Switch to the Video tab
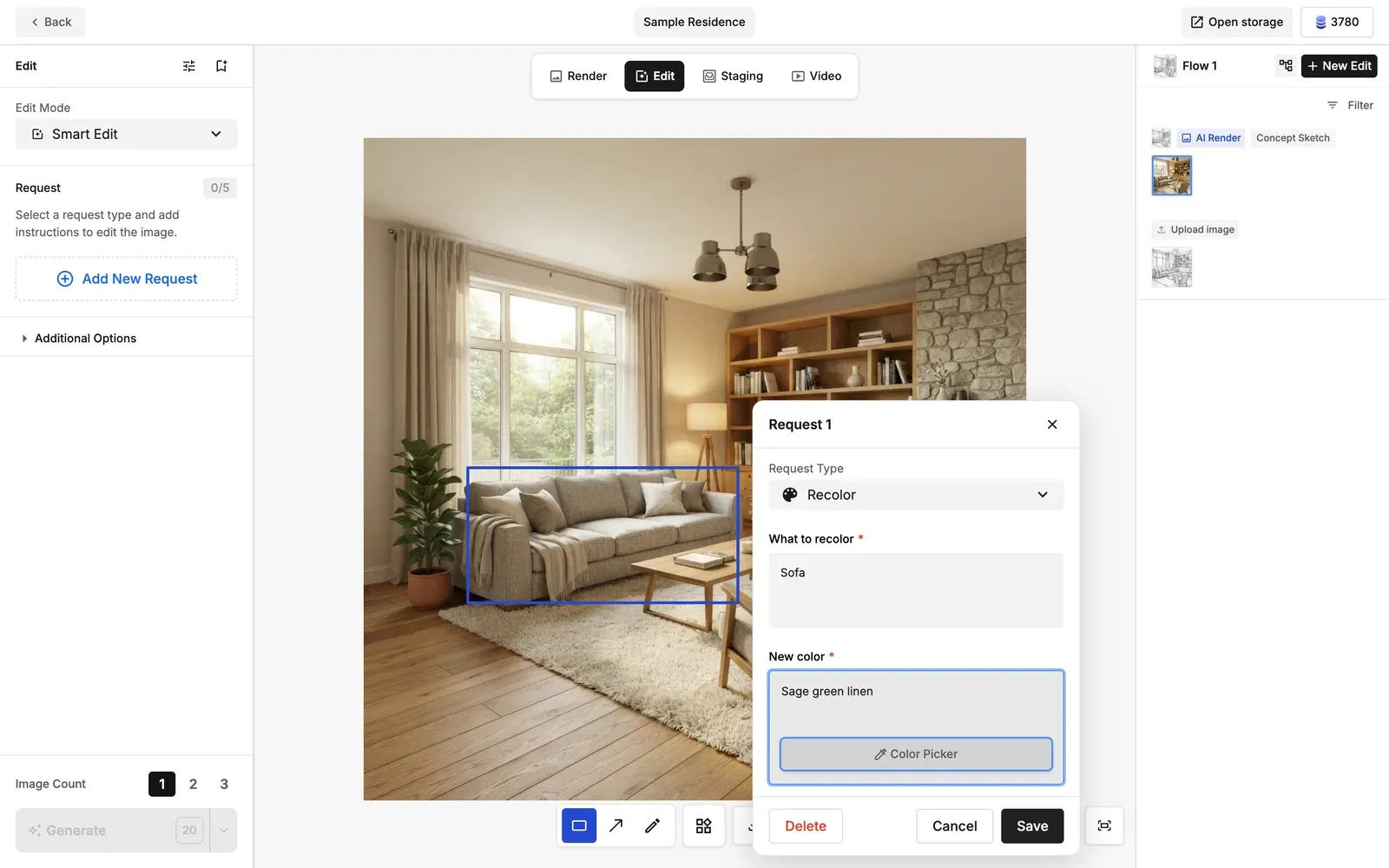The width and height of the screenshot is (1389, 868). point(817,76)
